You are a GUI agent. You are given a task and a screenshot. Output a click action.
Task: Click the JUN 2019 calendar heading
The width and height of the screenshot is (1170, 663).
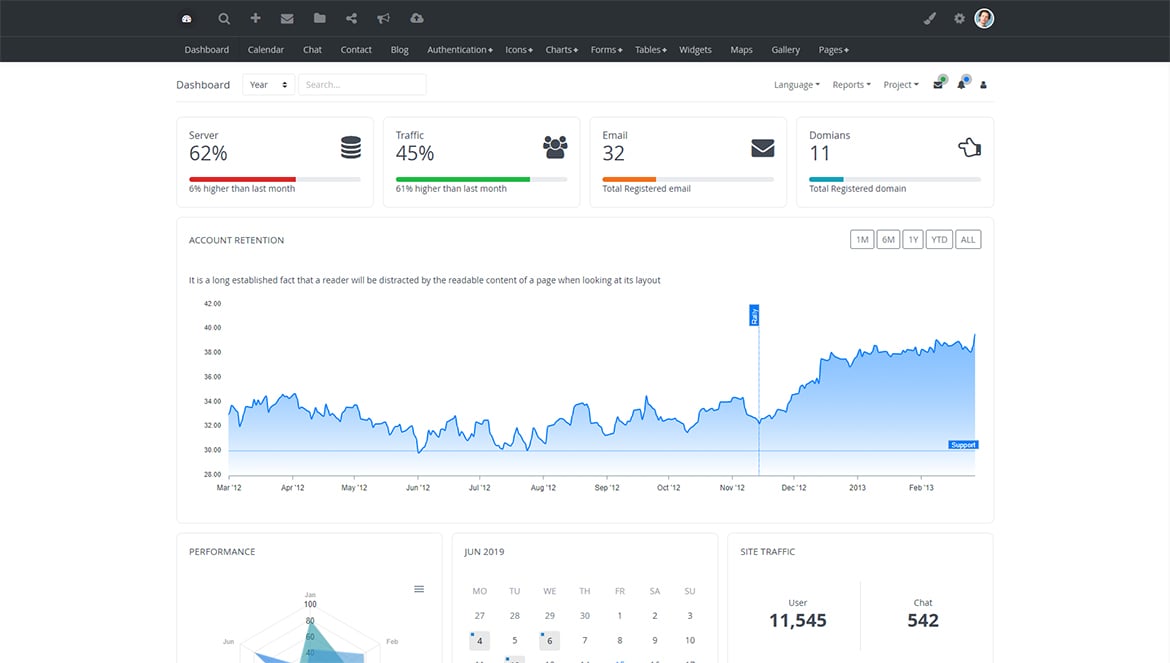(x=484, y=552)
